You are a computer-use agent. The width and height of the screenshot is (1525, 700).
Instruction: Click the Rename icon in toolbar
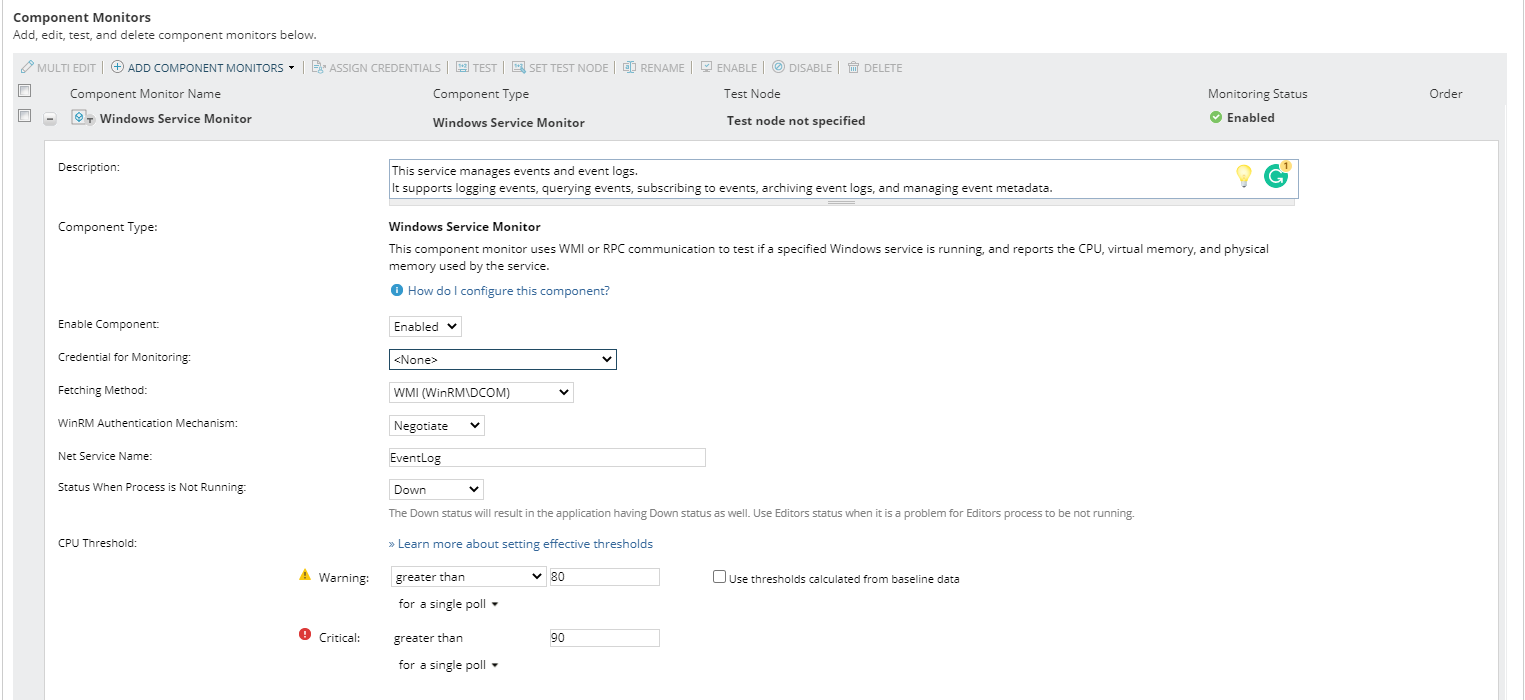click(629, 68)
